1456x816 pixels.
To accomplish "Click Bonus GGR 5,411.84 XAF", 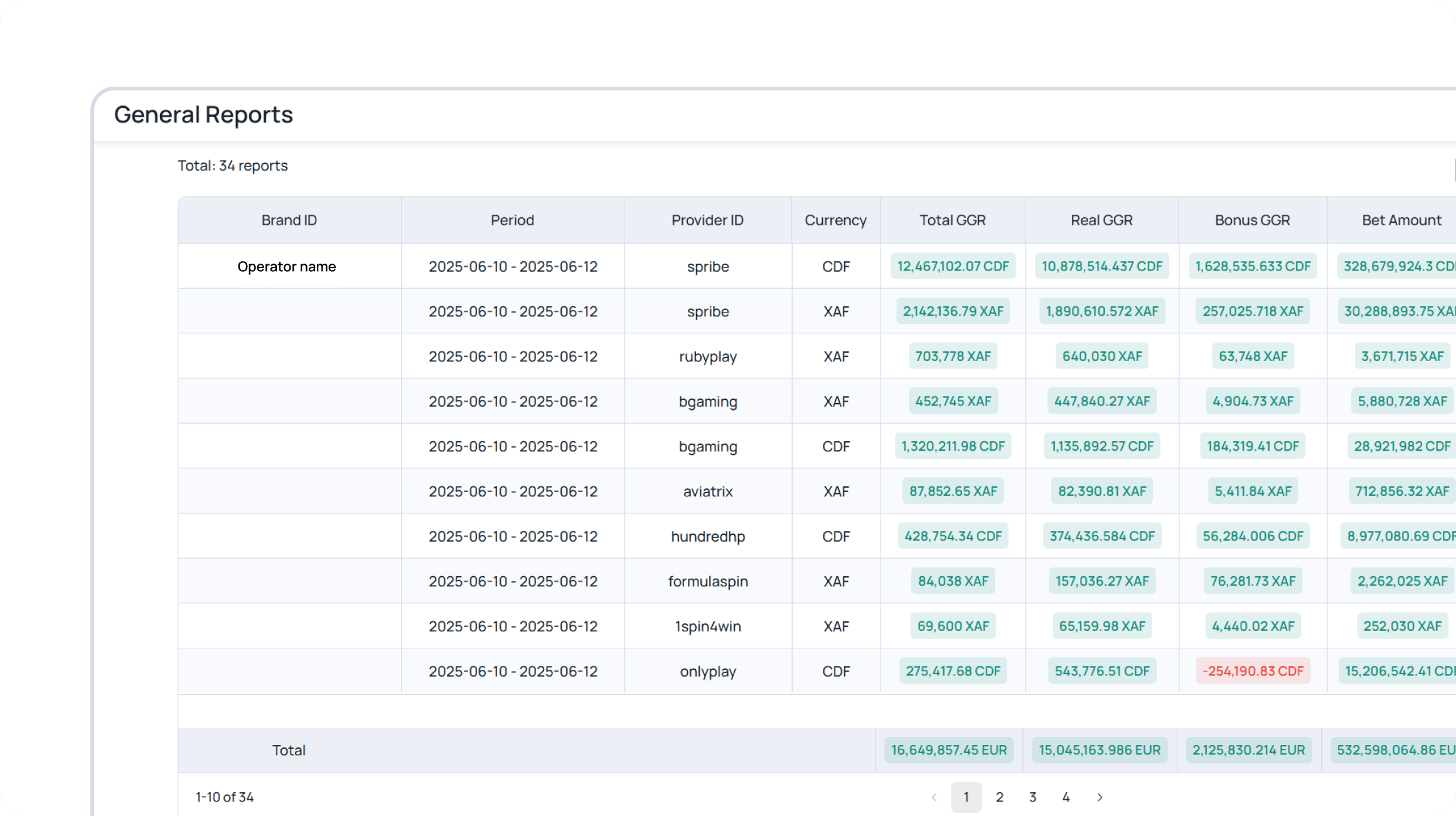I will pyautogui.click(x=1253, y=491).
